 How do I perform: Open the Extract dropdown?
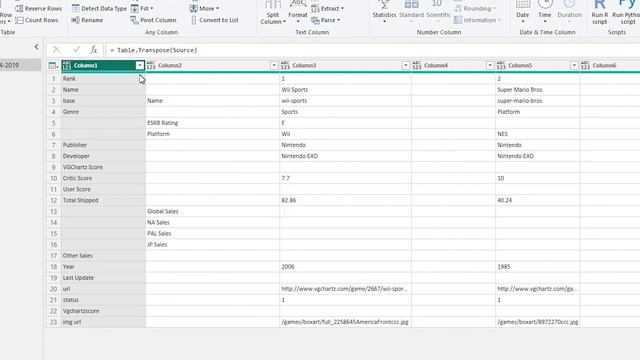click(x=327, y=8)
